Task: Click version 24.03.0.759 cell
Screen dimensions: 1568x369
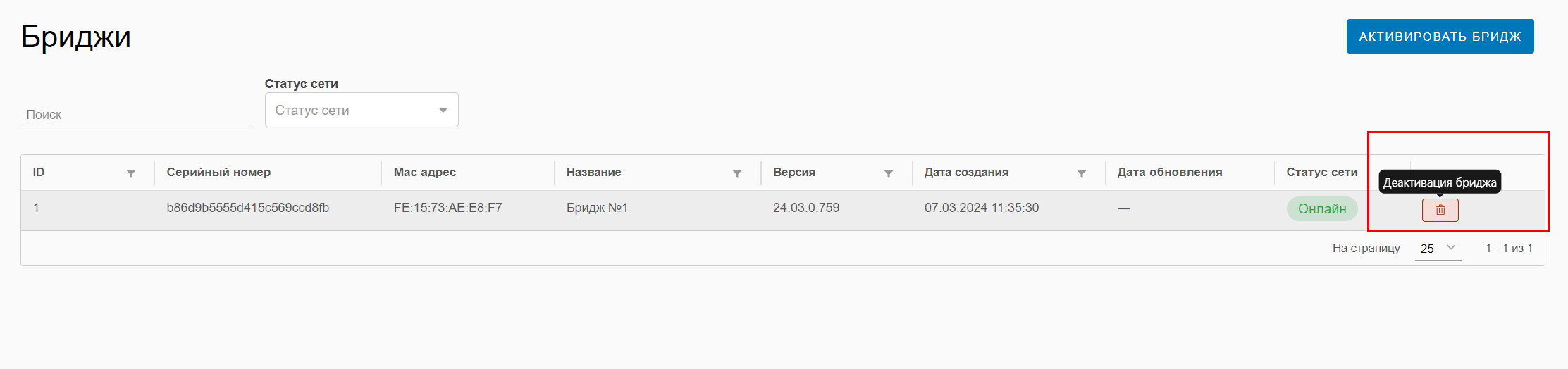Action: coord(806,208)
